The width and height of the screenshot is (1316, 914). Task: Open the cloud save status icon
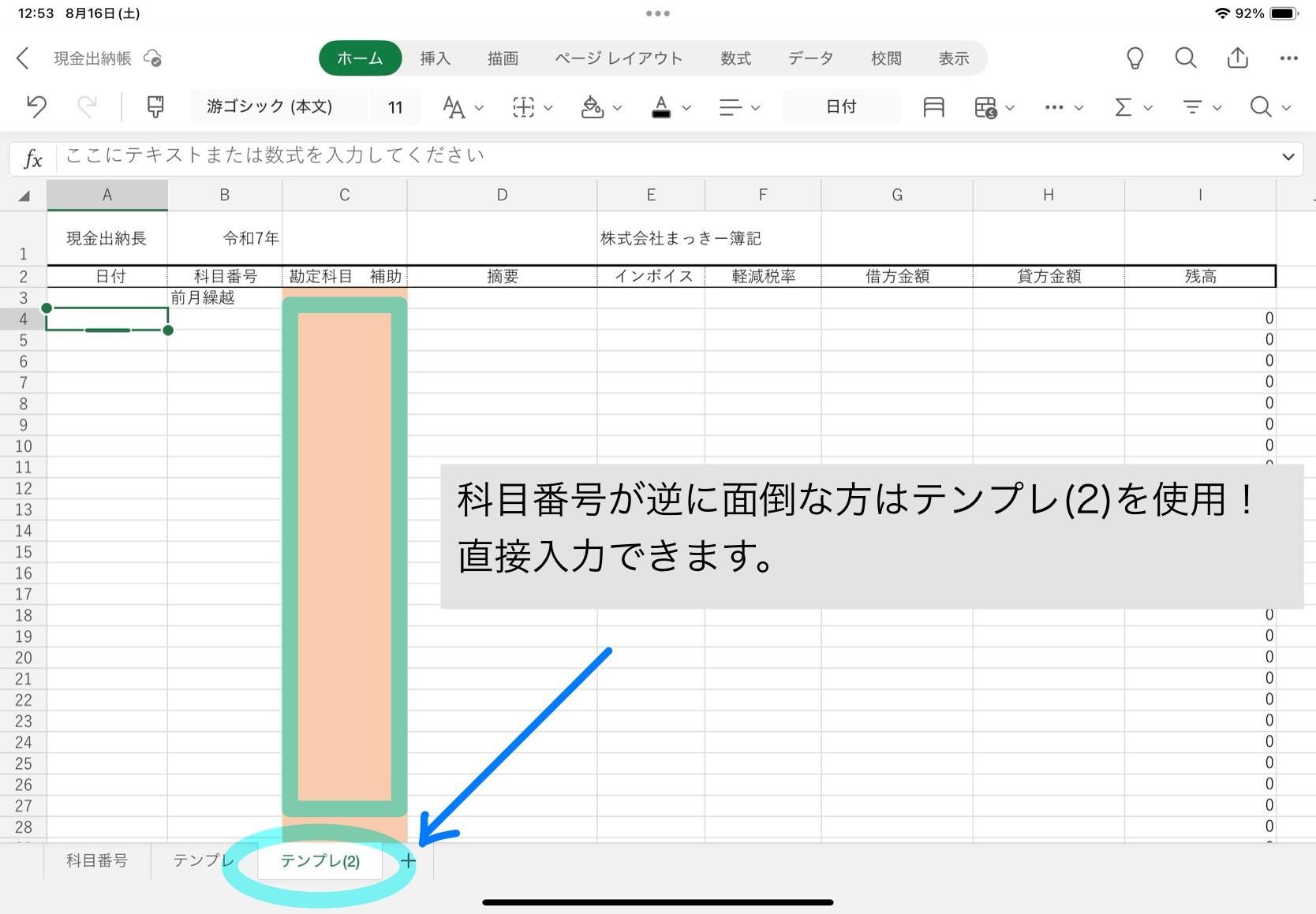point(152,58)
